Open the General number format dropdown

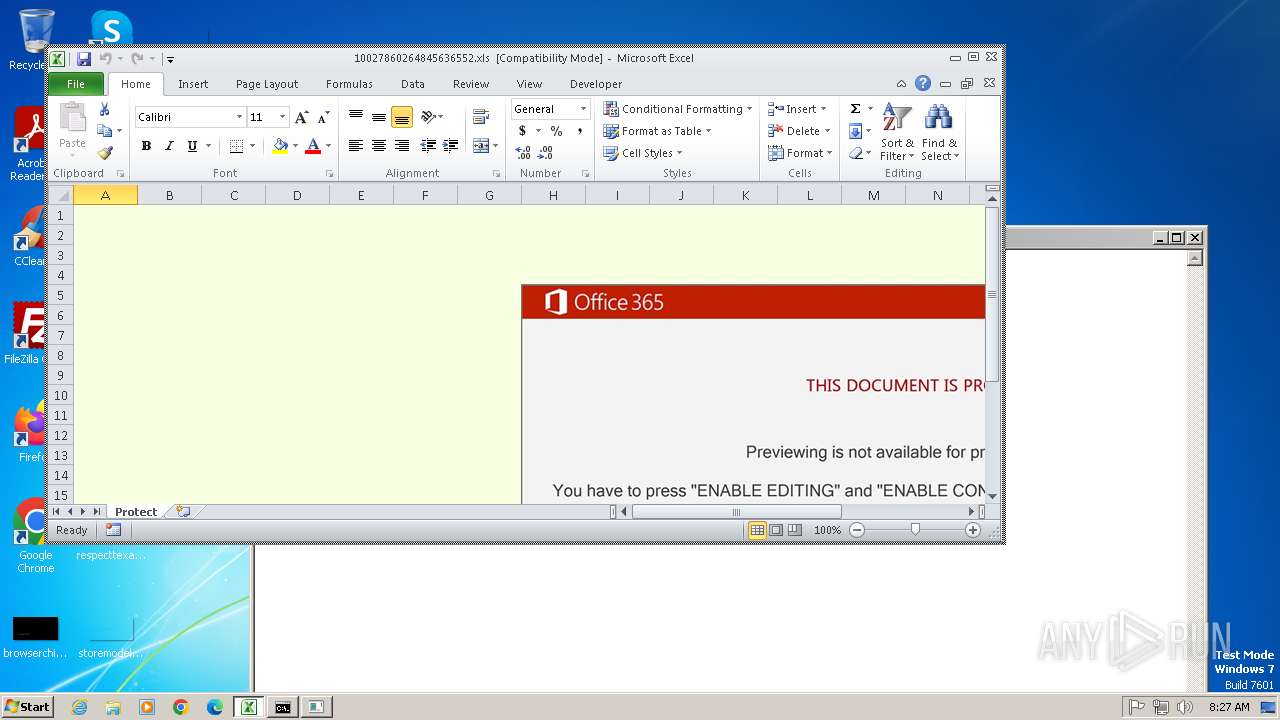[583, 109]
